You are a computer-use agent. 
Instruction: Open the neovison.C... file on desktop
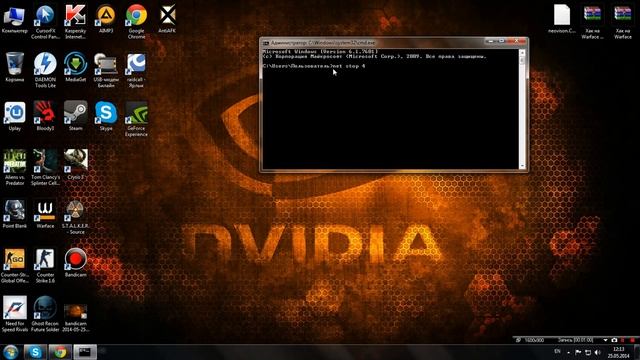pos(562,19)
